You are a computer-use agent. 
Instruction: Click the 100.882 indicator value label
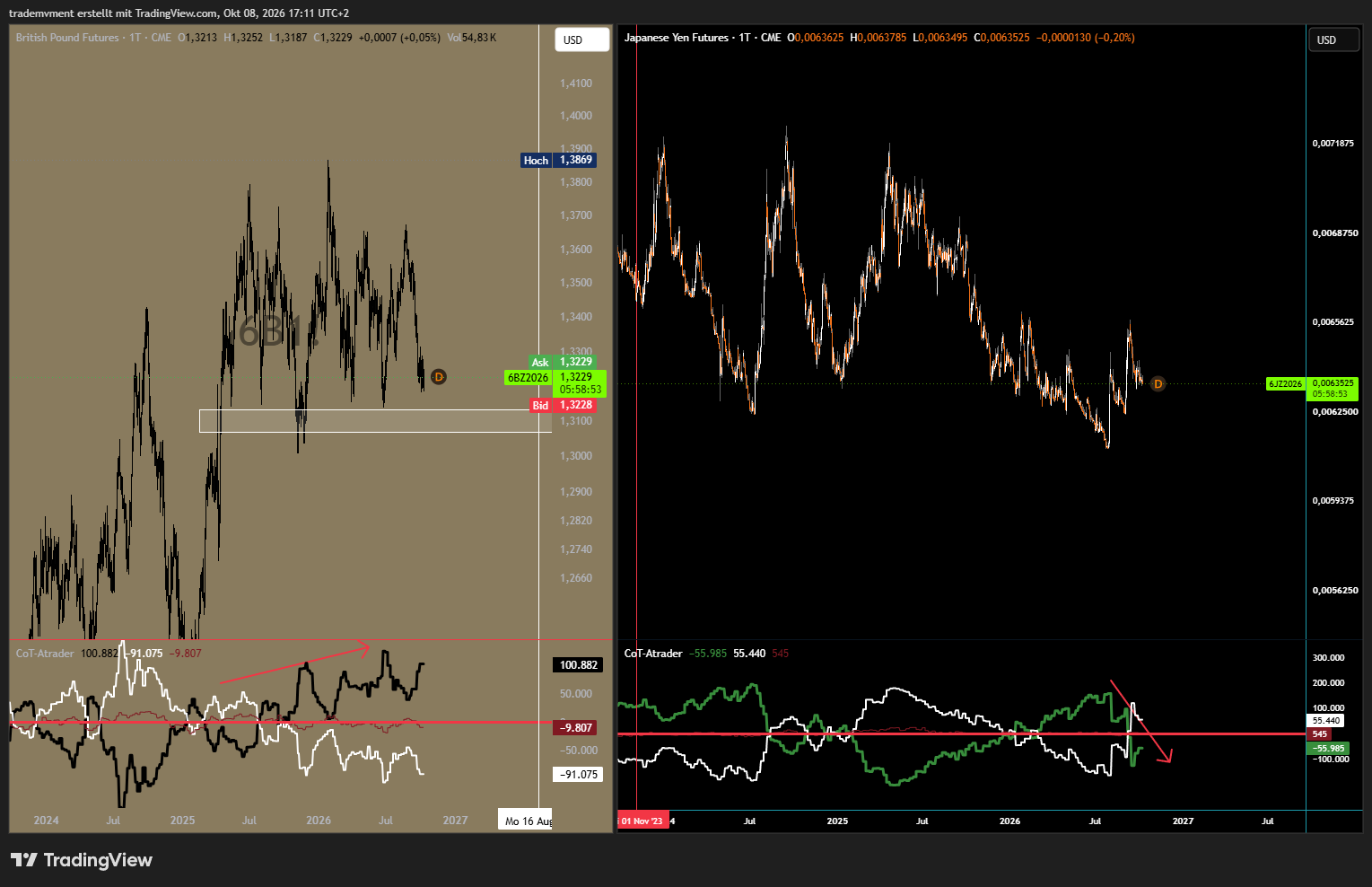(x=579, y=665)
